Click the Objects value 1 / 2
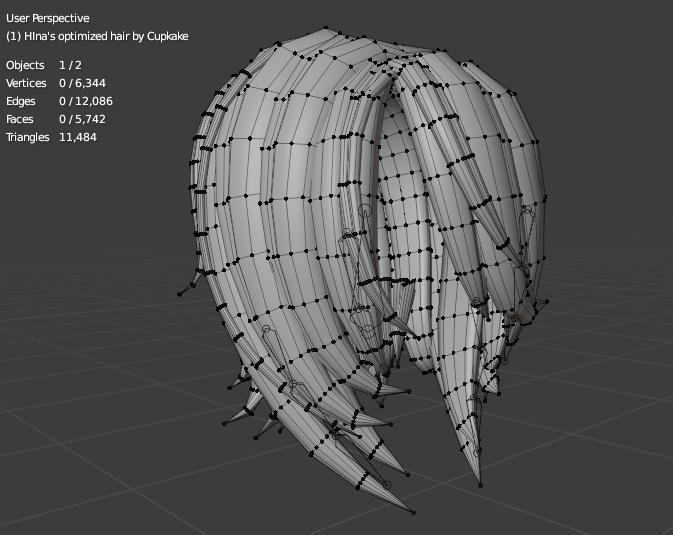Viewport: 673px width, 535px height. click(72, 65)
